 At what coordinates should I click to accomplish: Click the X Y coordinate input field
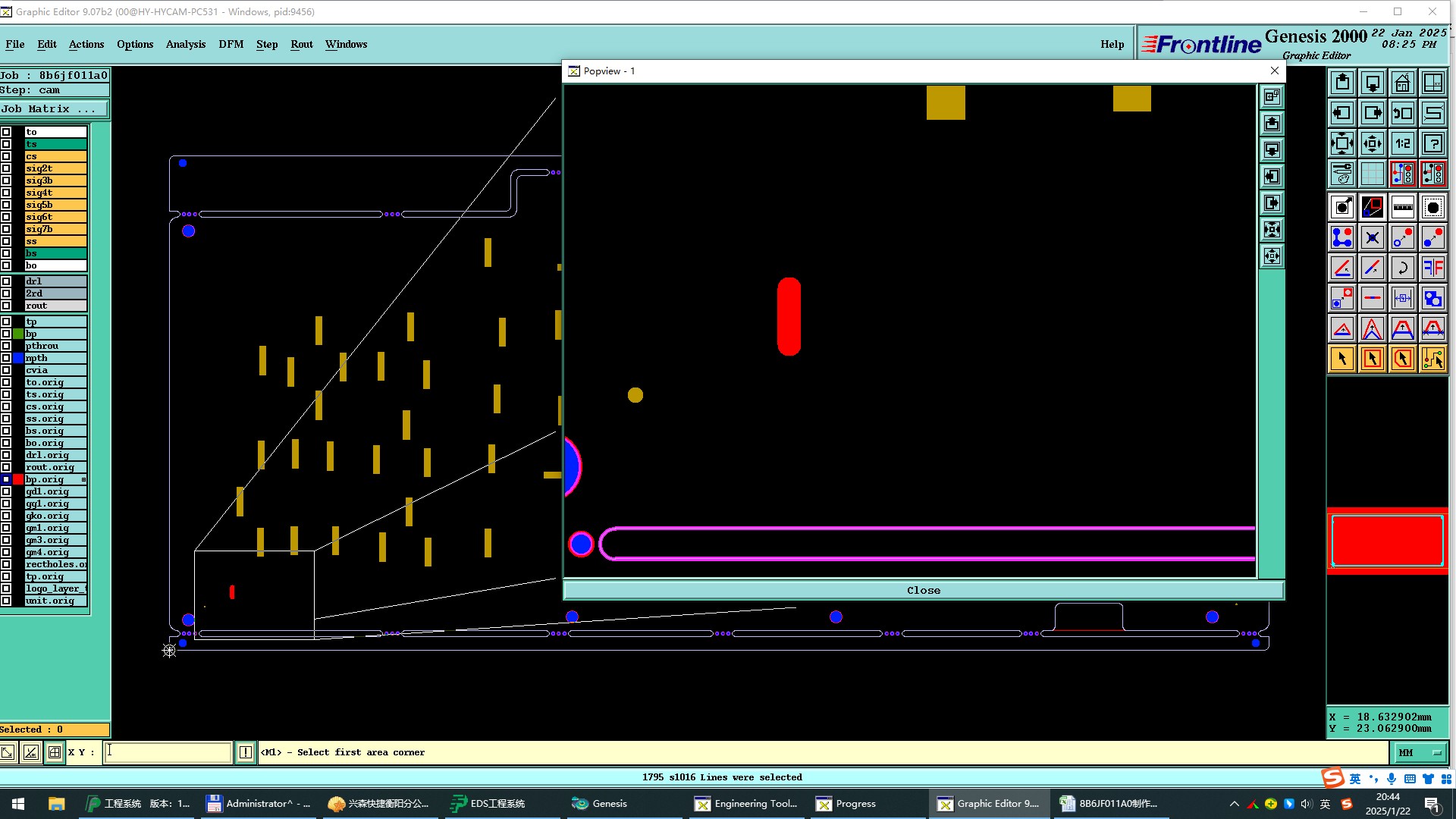point(168,752)
